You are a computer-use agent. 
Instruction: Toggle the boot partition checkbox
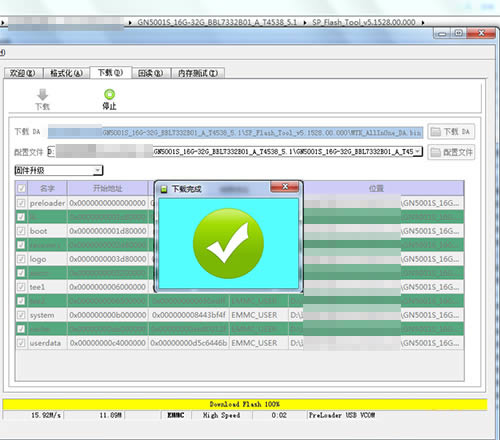(21, 231)
